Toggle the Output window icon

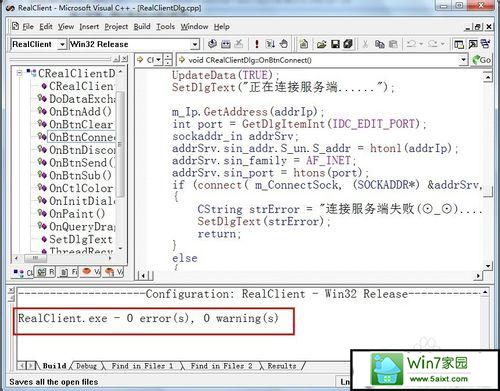pos(473,44)
